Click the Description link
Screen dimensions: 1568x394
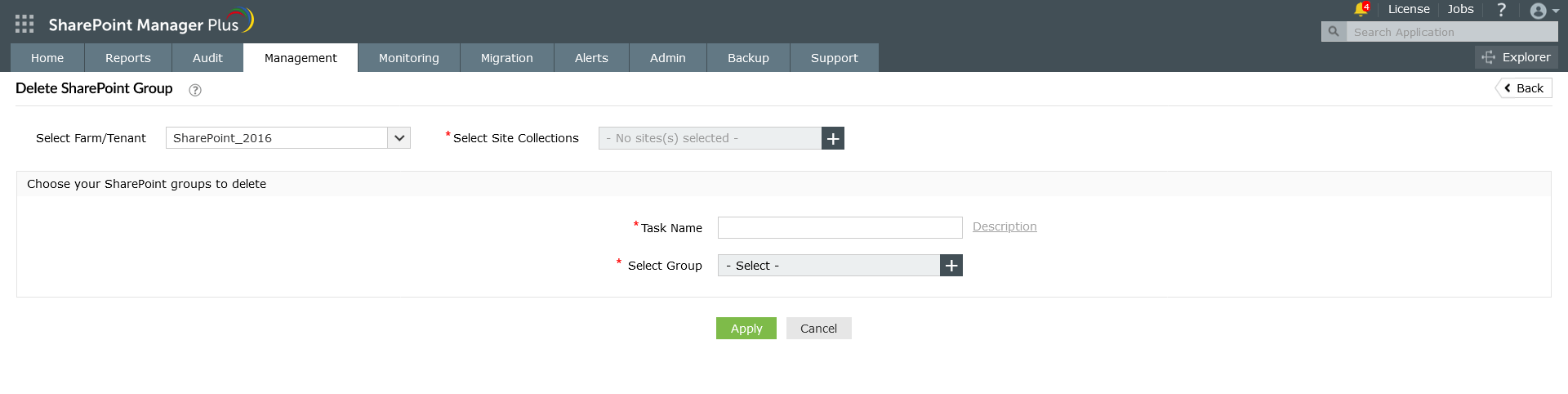(x=1004, y=226)
